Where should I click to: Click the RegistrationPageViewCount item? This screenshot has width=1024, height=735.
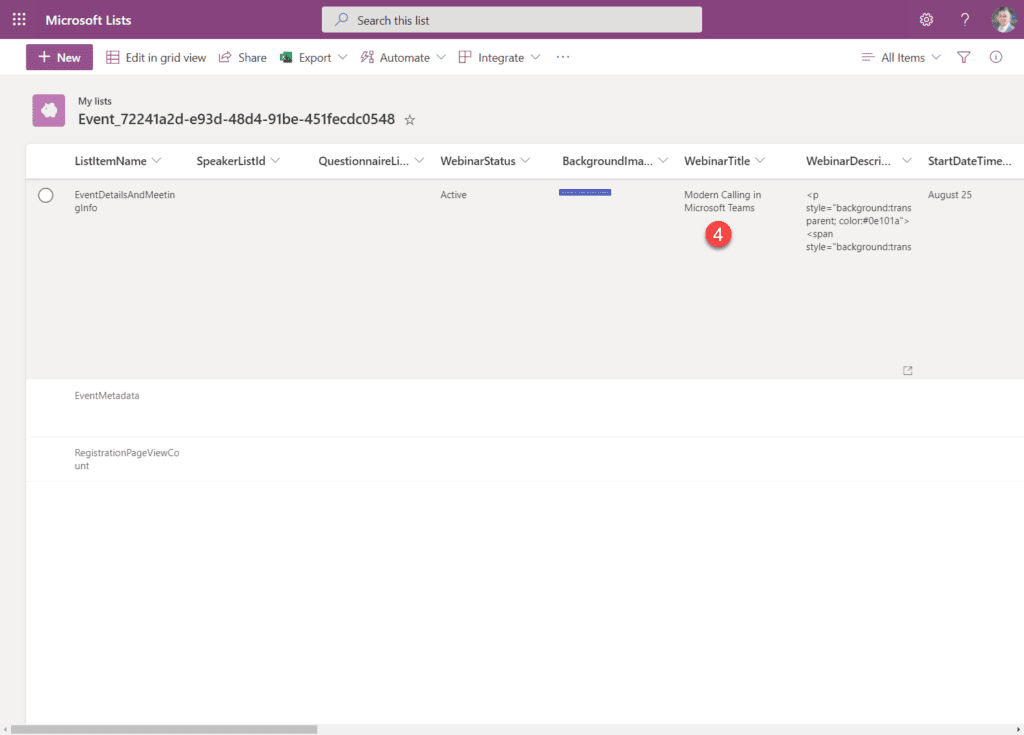(127, 459)
